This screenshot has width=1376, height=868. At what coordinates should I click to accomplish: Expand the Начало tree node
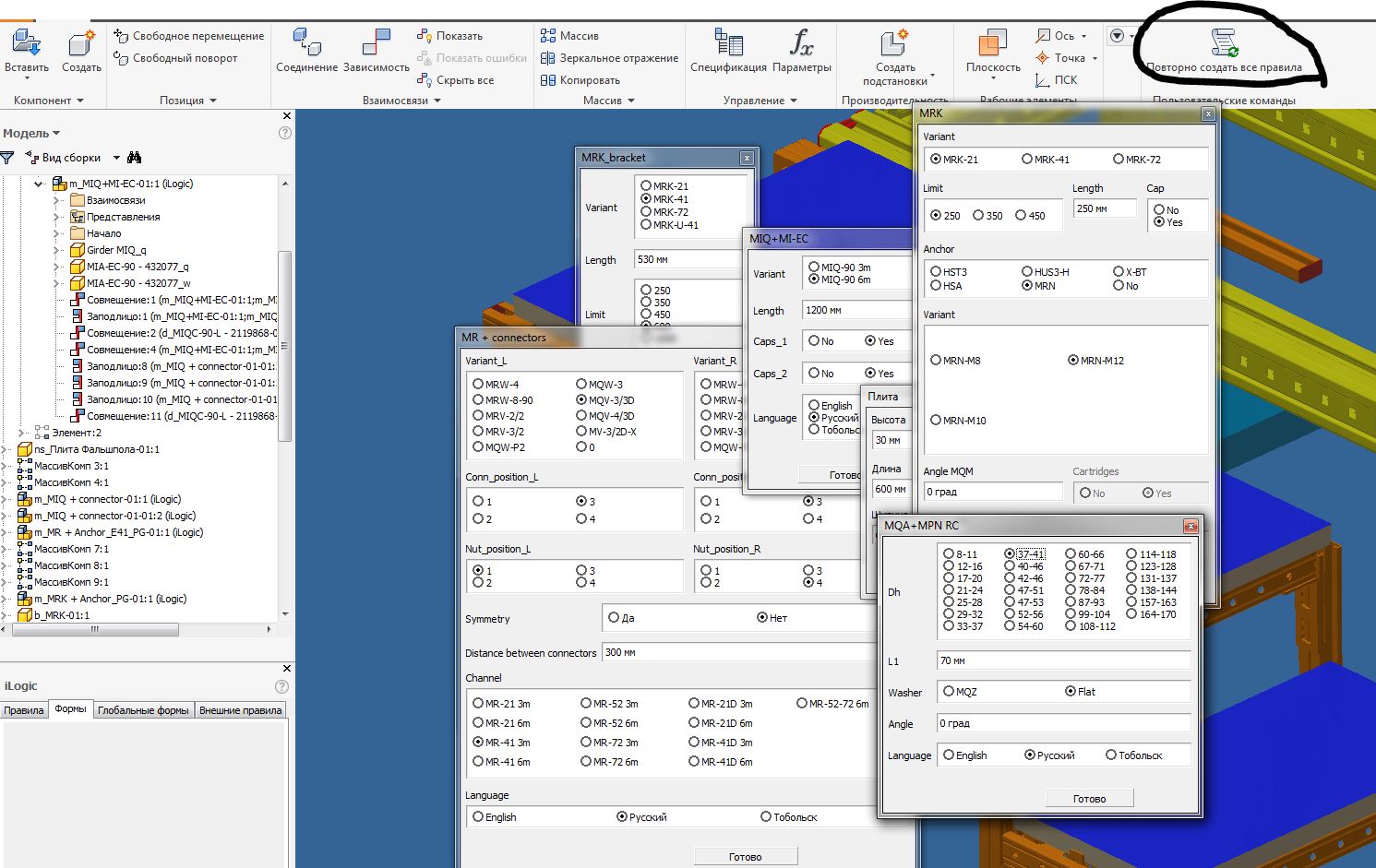pos(58,233)
